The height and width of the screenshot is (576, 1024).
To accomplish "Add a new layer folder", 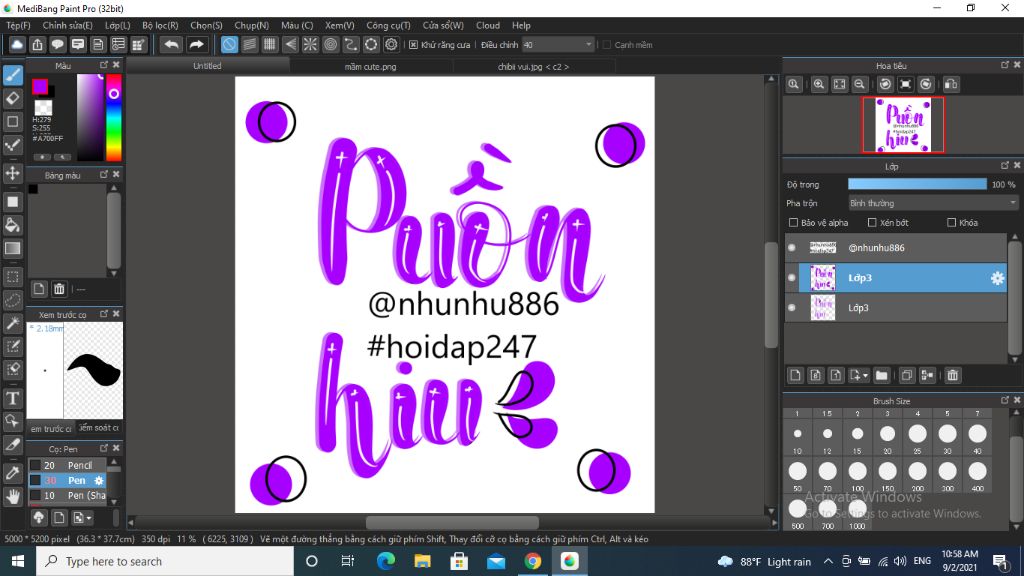I will pos(882,376).
